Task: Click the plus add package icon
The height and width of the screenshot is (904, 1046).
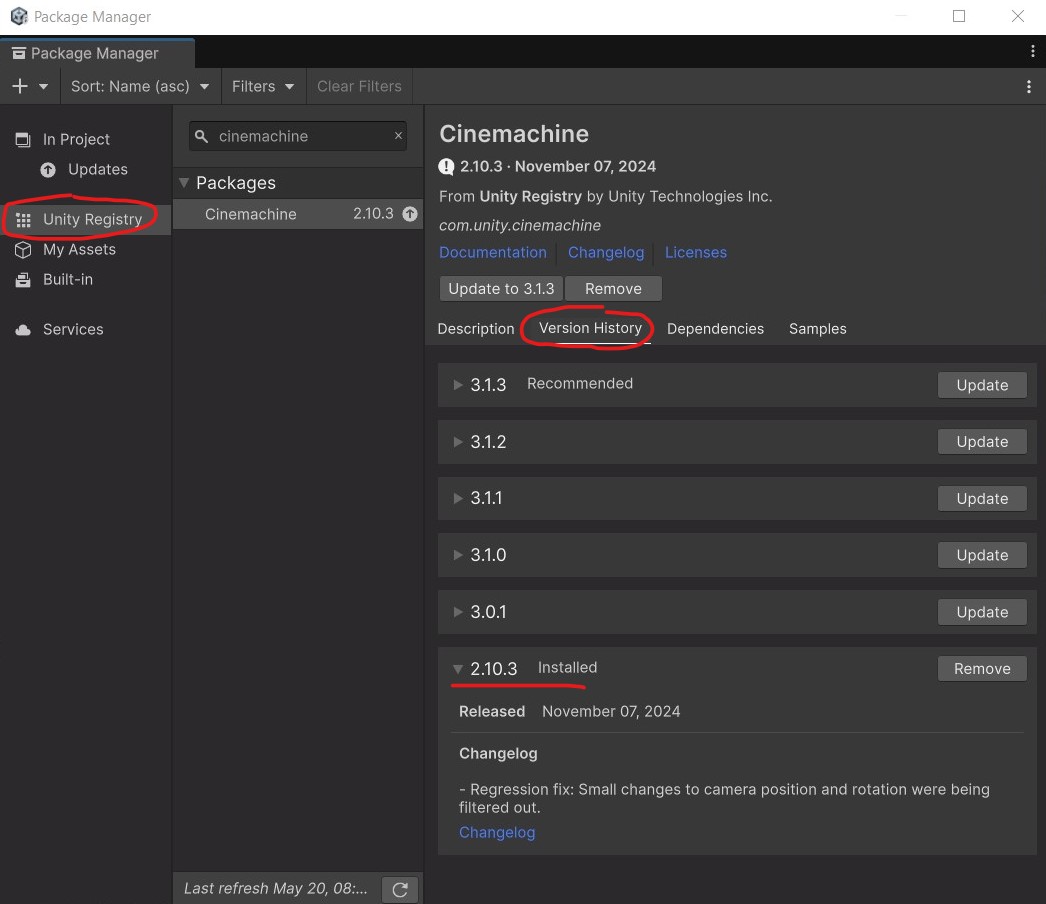Action: (x=20, y=86)
